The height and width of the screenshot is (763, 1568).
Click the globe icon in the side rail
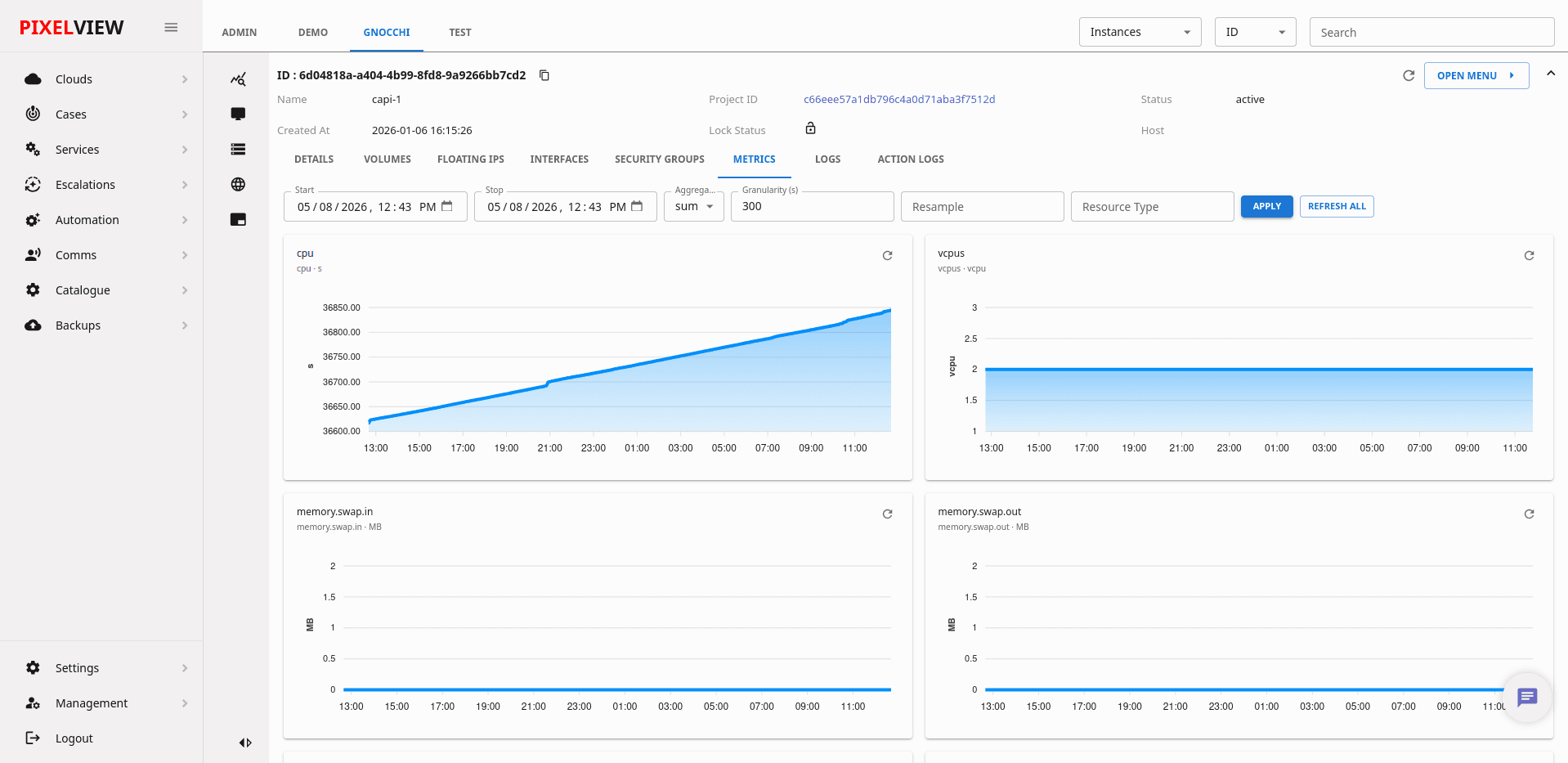point(238,184)
